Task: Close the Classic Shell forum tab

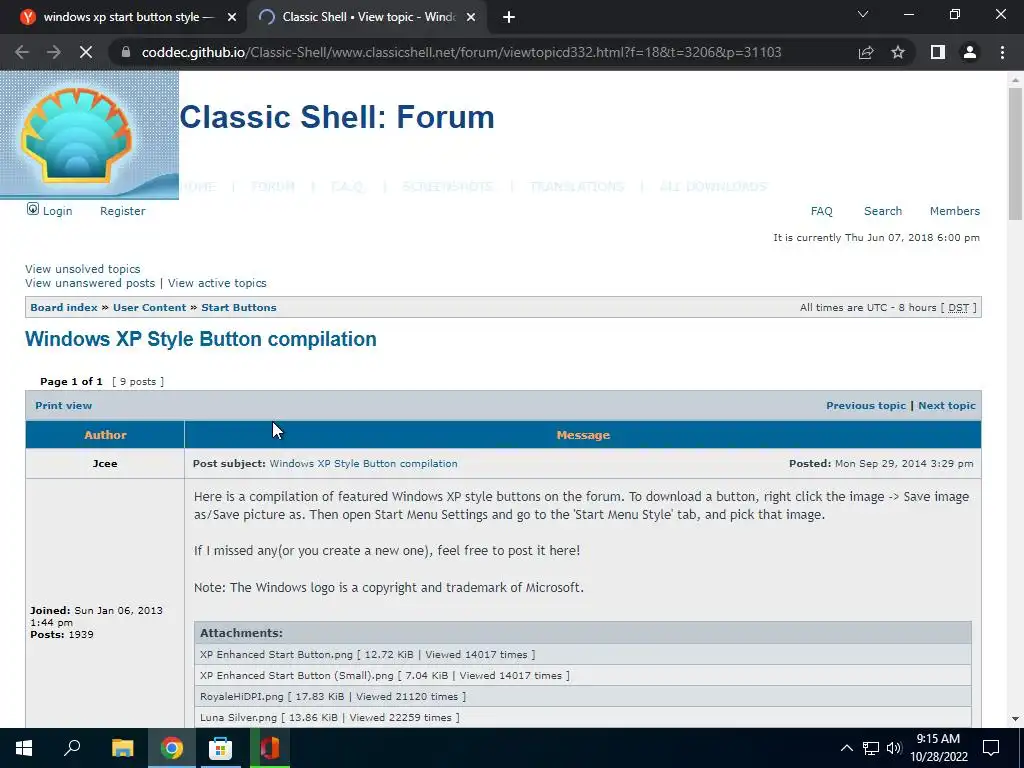Action: pyautogui.click(x=471, y=18)
